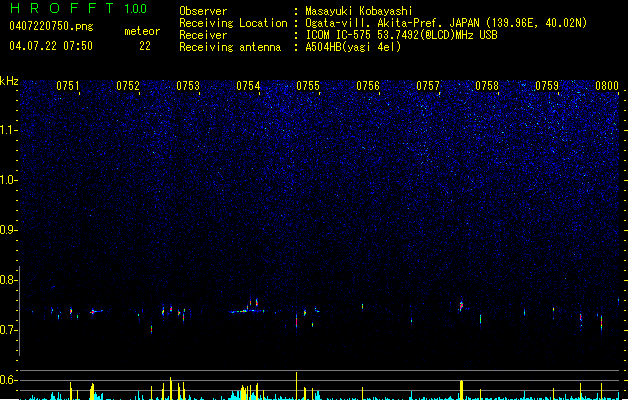Click the HROFFT 1.00 title text
629x400 pixels.
click(78, 8)
